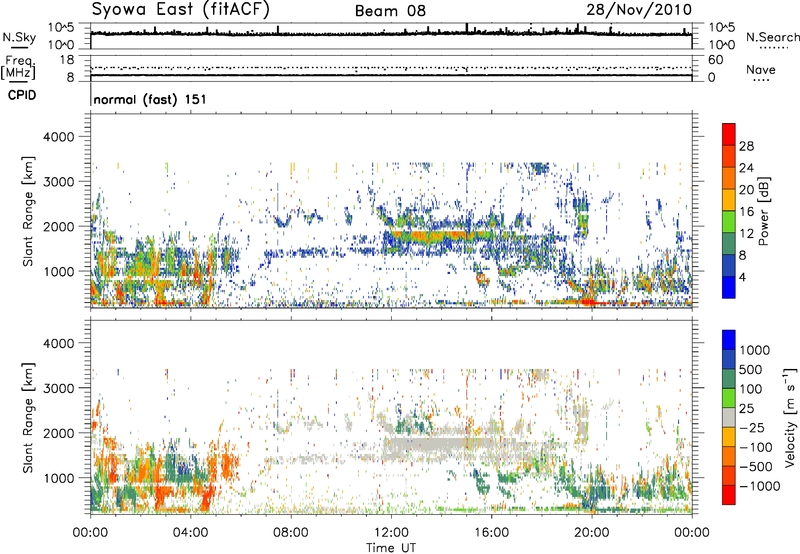The height and width of the screenshot is (554, 800).
Task: Click the 04:00 time tick label
Action: click(x=190, y=533)
